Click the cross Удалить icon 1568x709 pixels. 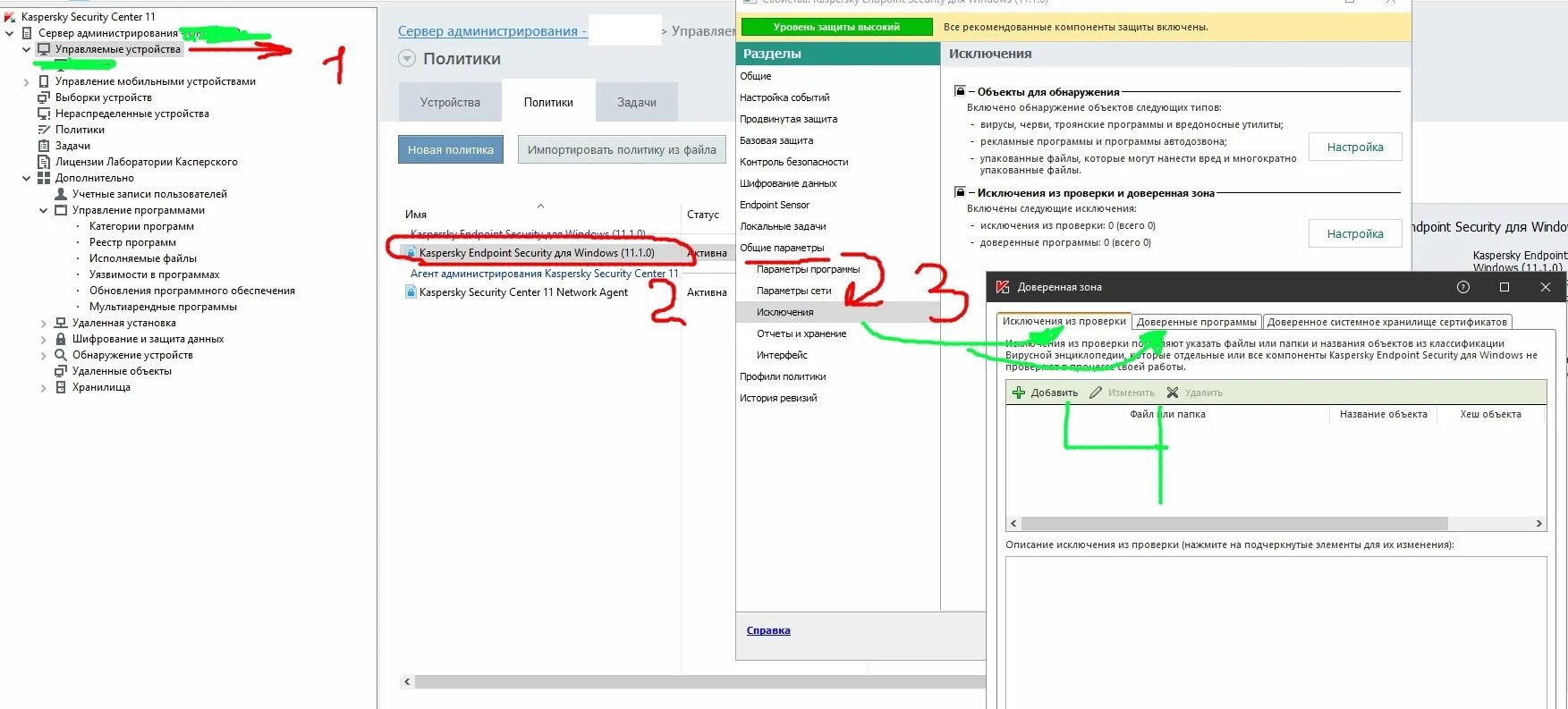(x=1173, y=392)
